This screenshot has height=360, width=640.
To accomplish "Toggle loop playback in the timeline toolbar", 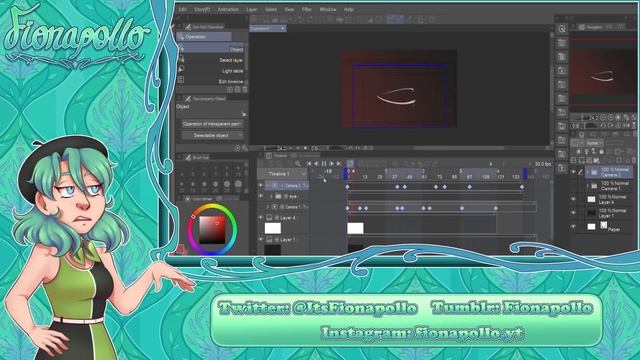I will click(350, 164).
